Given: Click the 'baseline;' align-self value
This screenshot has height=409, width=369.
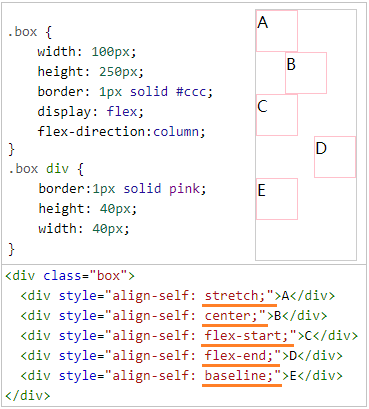Looking at the screenshot, I should pyautogui.click(x=239, y=376).
